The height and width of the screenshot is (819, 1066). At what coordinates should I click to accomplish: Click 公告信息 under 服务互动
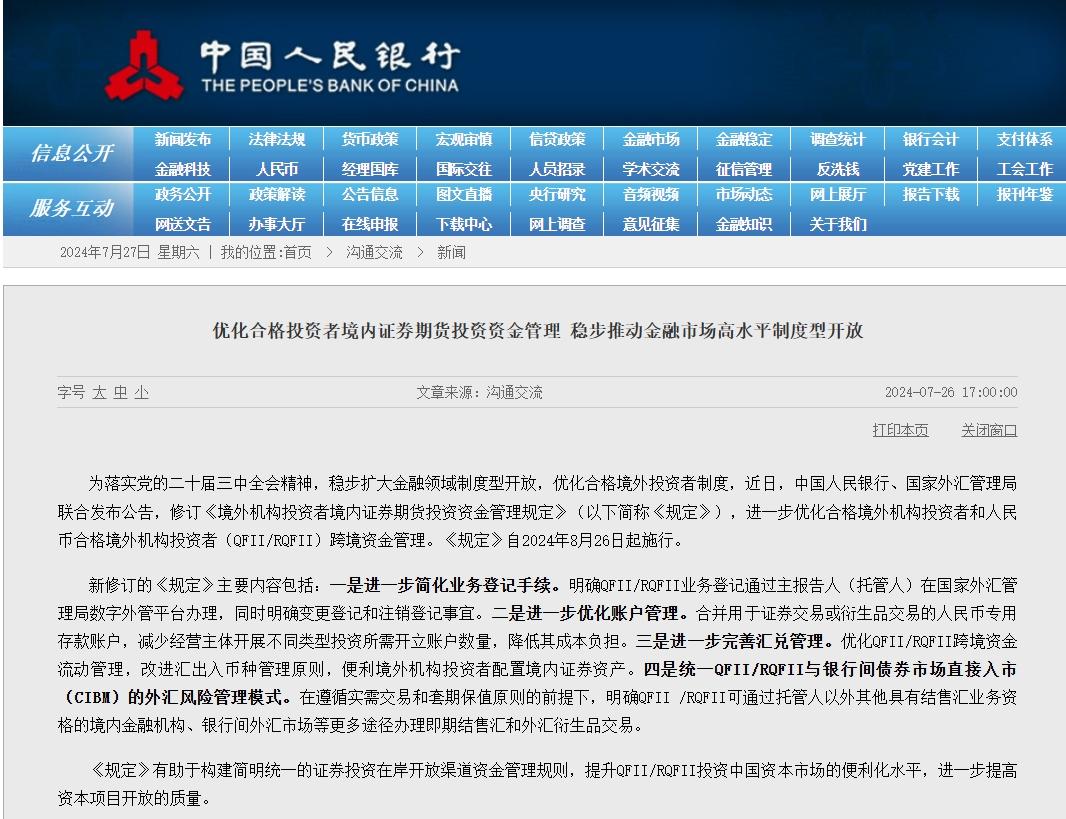click(370, 194)
